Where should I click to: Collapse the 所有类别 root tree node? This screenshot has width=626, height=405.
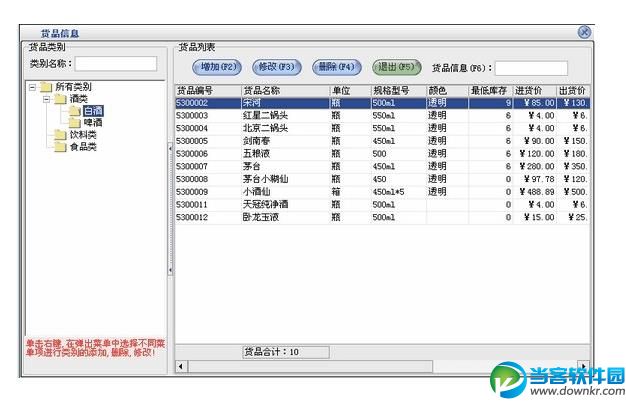click(x=33, y=87)
